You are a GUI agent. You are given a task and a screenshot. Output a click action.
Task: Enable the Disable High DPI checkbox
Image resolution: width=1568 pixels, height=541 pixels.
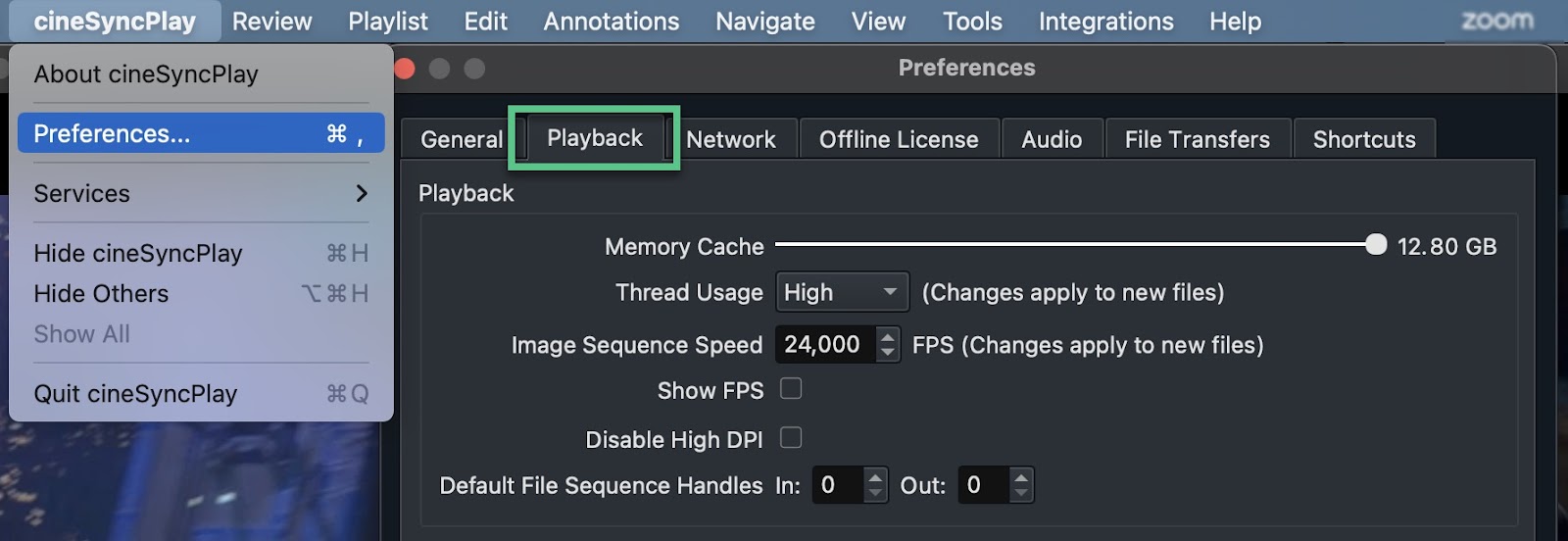coord(791,437)
